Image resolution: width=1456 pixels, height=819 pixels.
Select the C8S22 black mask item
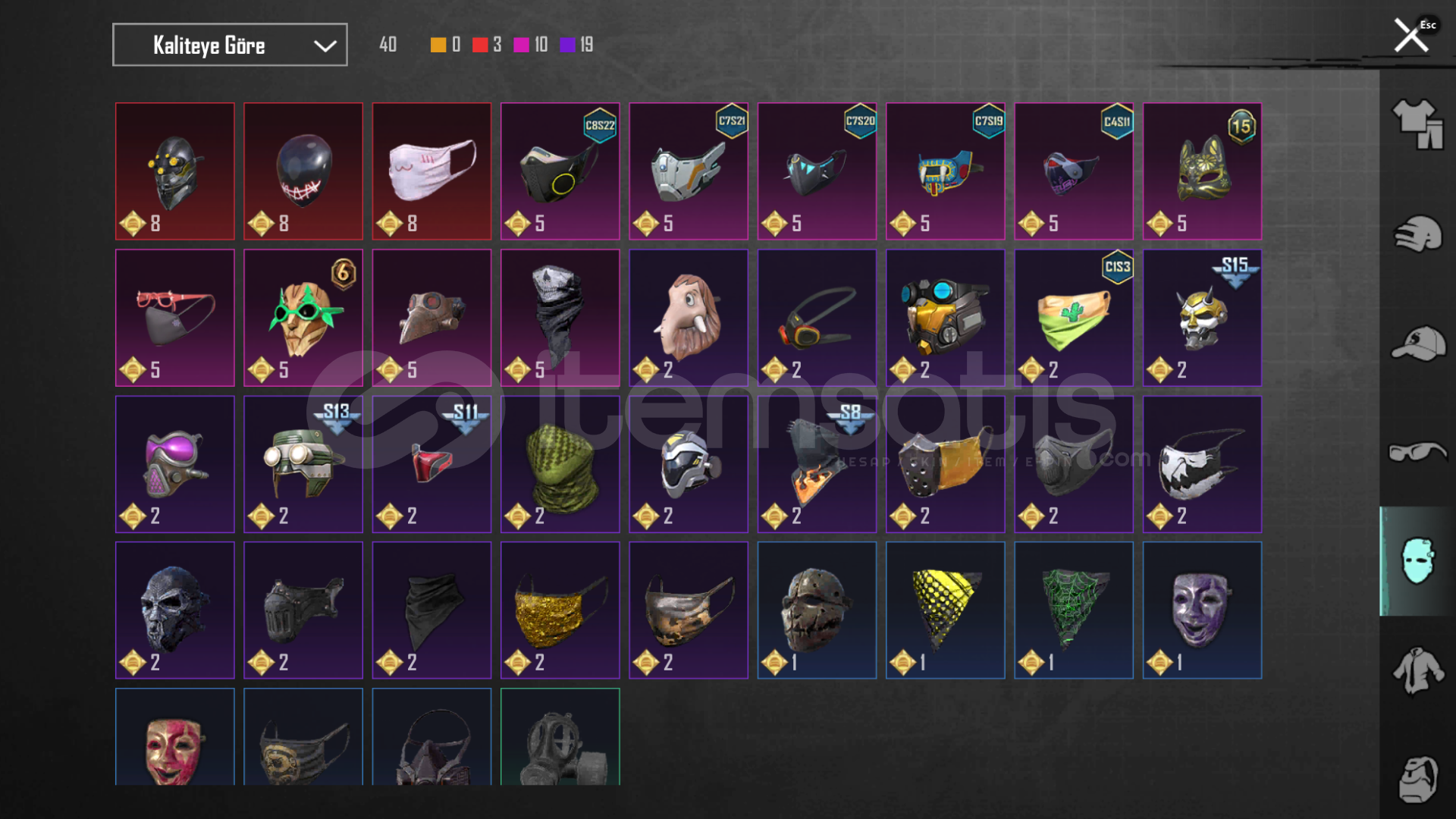click(x=560, y=171)
